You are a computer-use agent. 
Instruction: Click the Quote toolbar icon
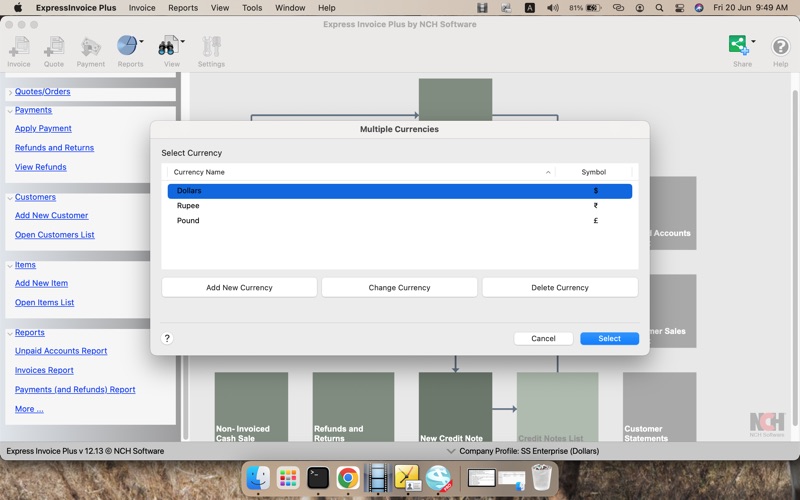pos(54,46)
